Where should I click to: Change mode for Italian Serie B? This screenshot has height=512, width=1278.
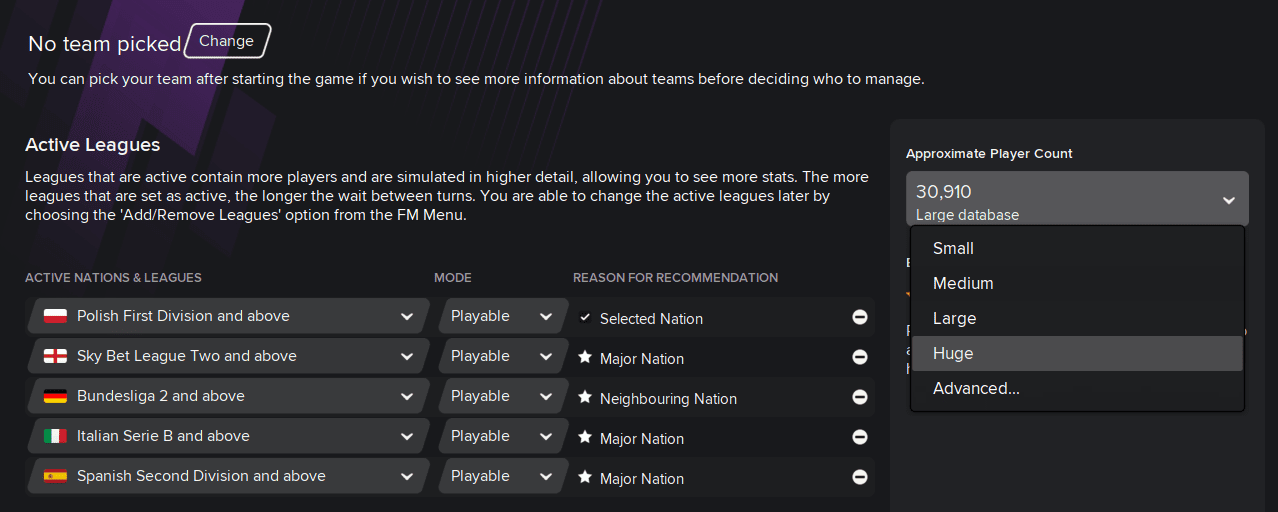coord(500,436)
